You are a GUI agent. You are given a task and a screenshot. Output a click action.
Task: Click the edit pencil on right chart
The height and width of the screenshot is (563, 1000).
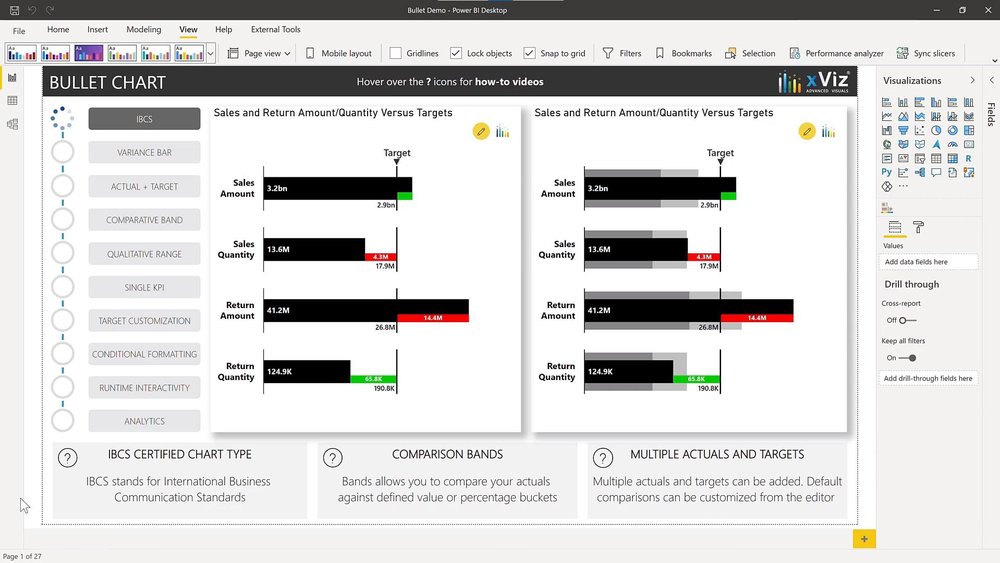click(807, 131)
